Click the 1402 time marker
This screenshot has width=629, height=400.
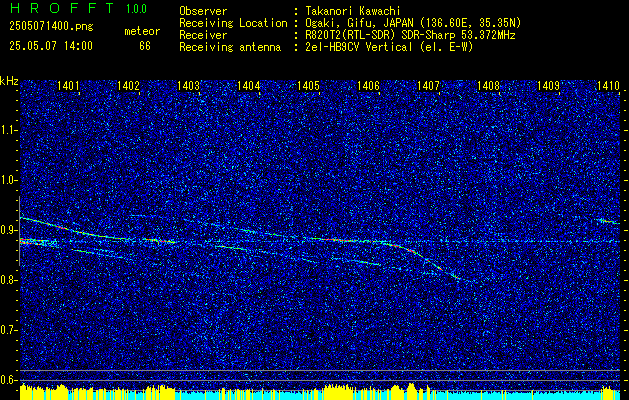click(x=128, y=85)
